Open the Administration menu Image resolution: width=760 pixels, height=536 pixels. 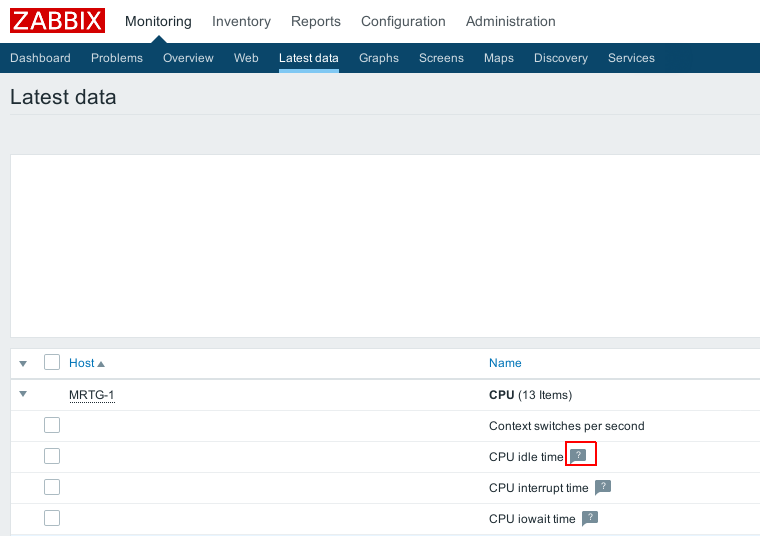(x=510, y=21)
